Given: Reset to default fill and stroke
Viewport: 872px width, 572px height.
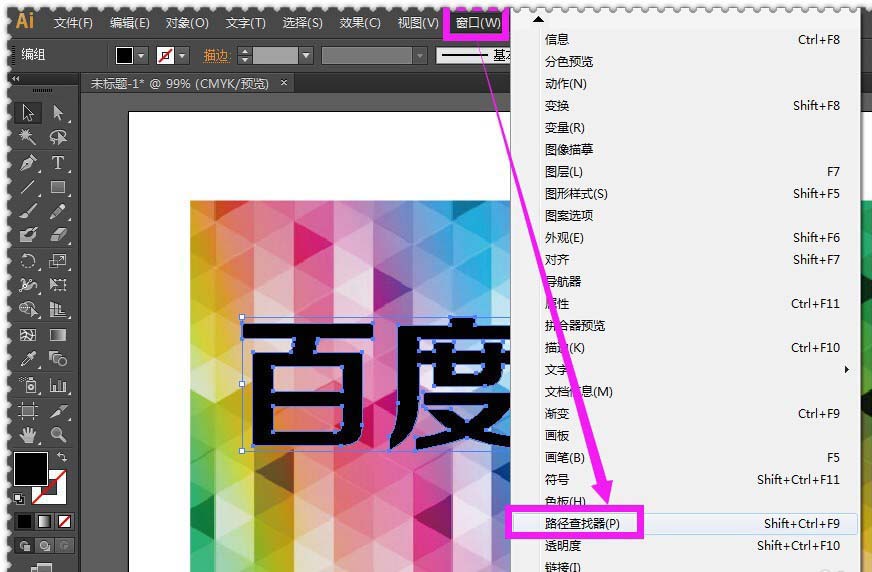Looking at the screenshot, I should point(19,499).
